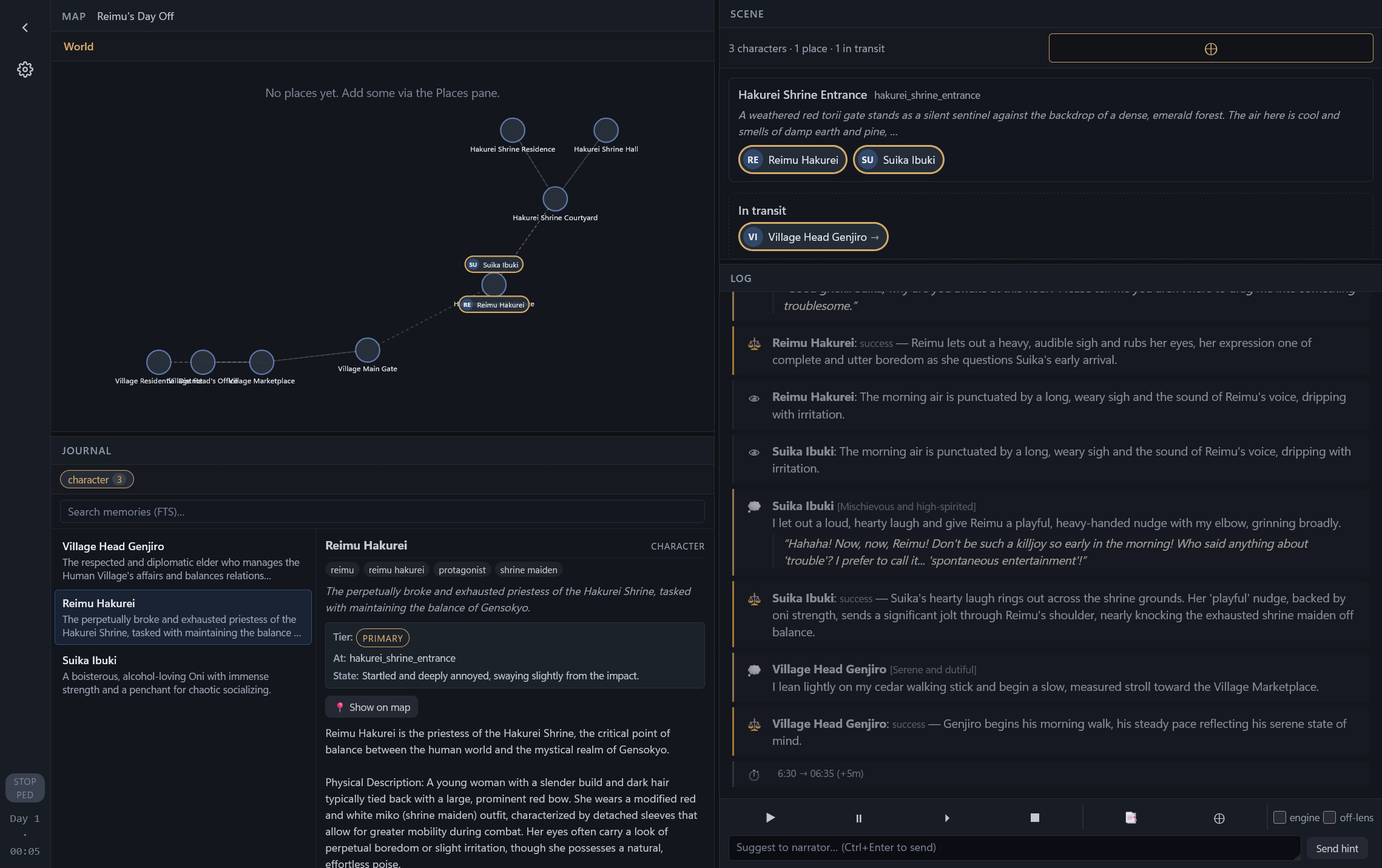Screen dimensions: 1382x868
Task: Open the Village Head Genjiro journal entry
Action: tap(182, 560)
